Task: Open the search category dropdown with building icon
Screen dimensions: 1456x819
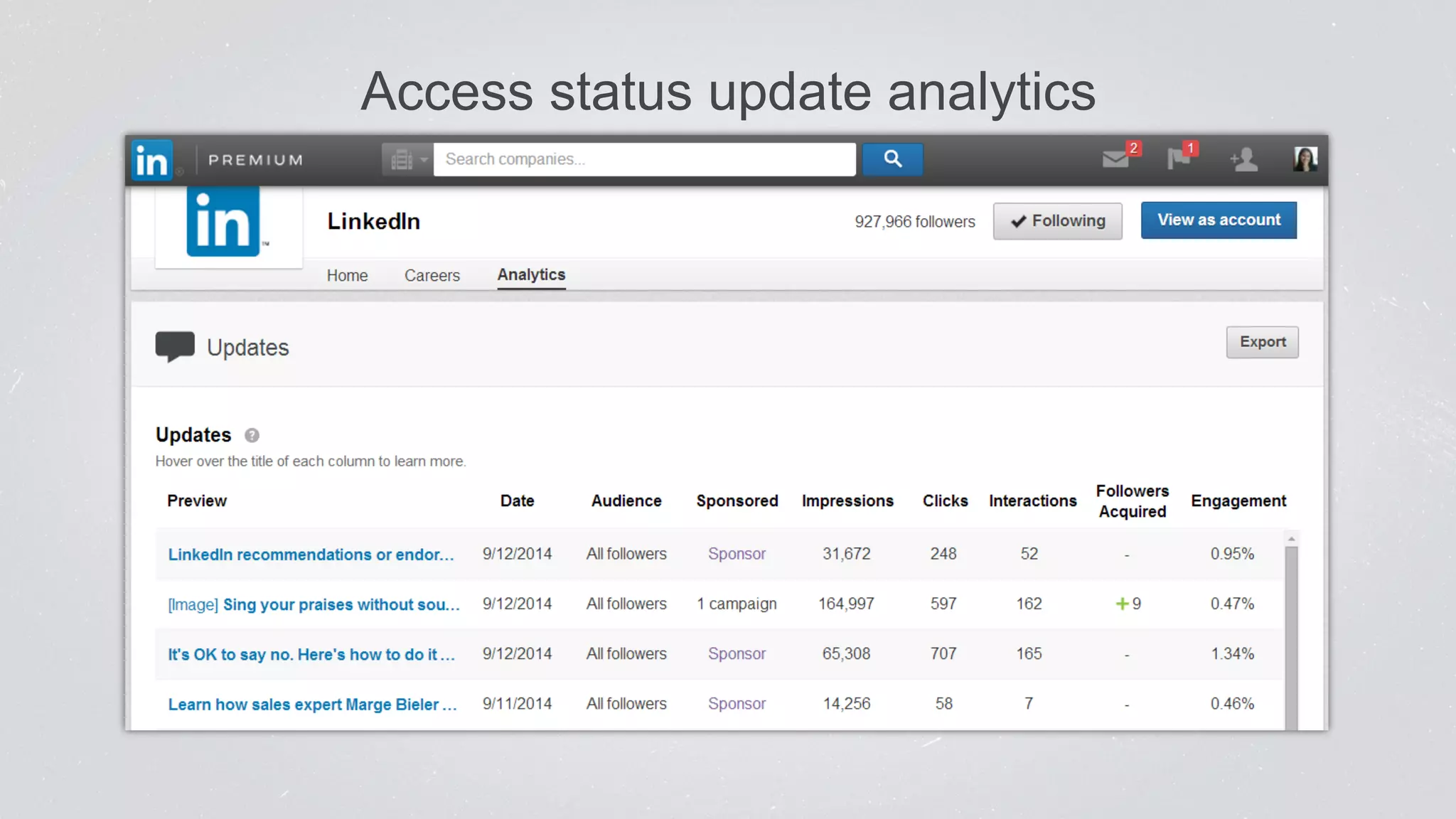Action: pyautogui.click(x=407, y=159)
